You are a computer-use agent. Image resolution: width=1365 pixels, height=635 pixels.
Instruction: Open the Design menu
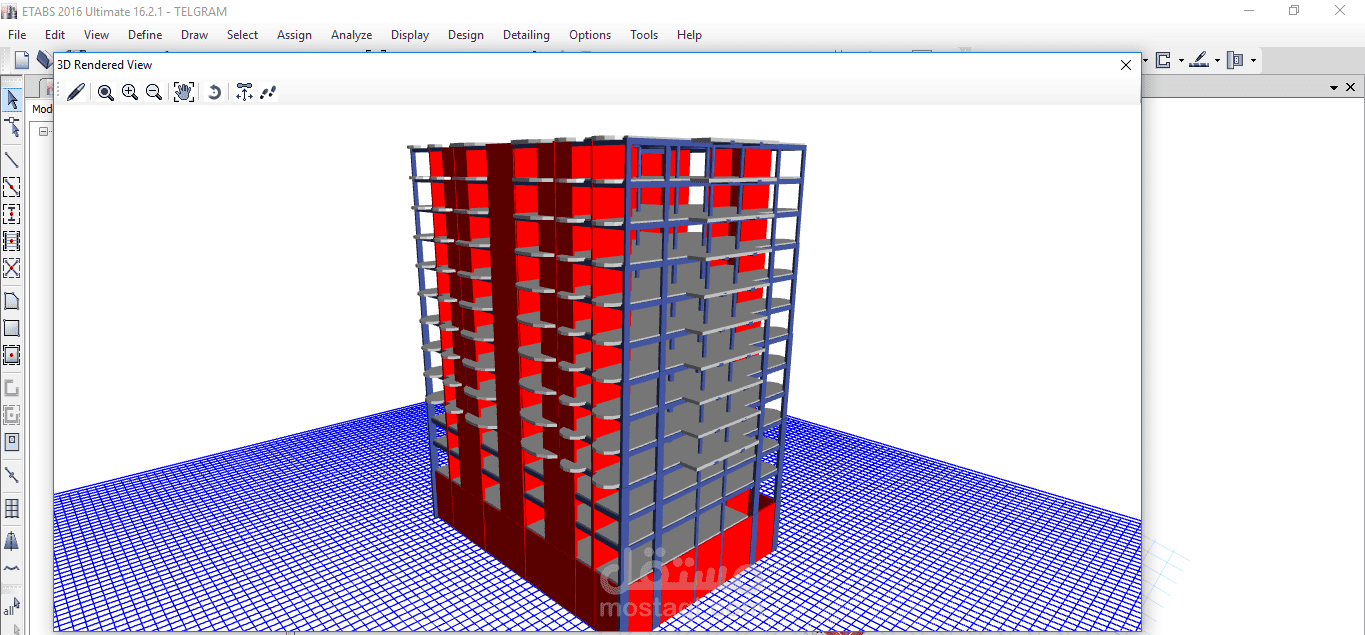(x=466, y=35)
